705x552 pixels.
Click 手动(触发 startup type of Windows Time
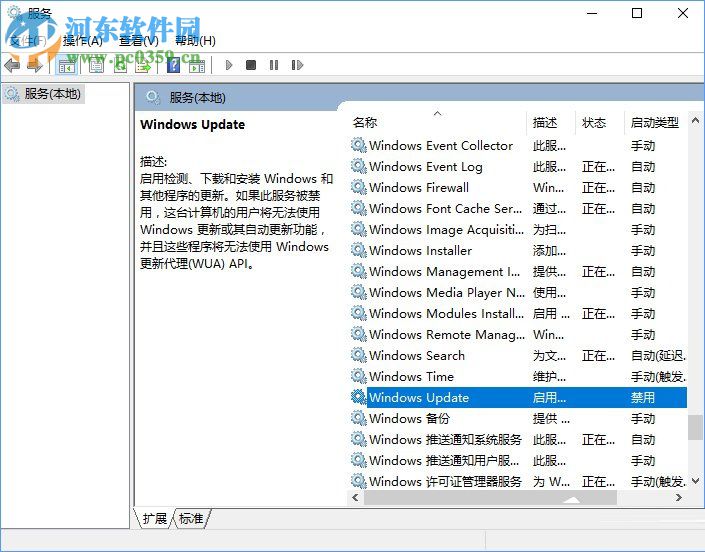tap(658, 376)
